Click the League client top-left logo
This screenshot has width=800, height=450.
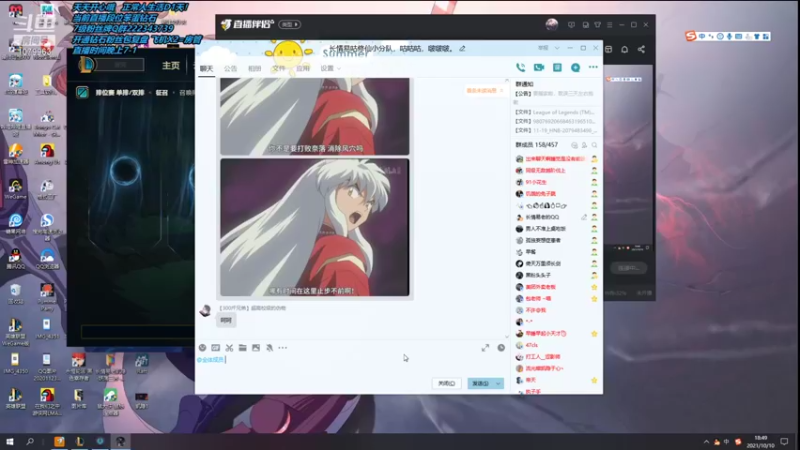[x=87, y=65]
